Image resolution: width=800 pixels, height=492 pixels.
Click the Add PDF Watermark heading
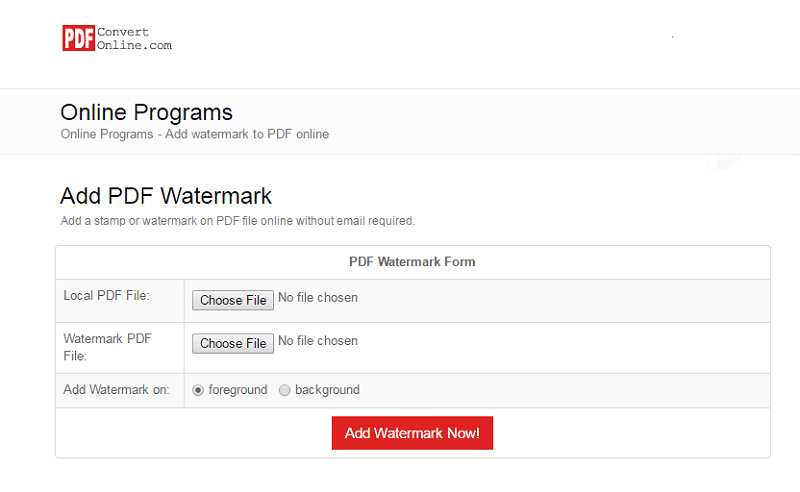[166, 196]
